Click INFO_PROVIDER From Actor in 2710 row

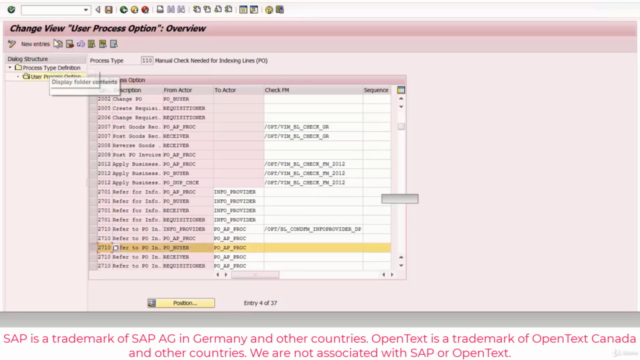pos(188,229)
